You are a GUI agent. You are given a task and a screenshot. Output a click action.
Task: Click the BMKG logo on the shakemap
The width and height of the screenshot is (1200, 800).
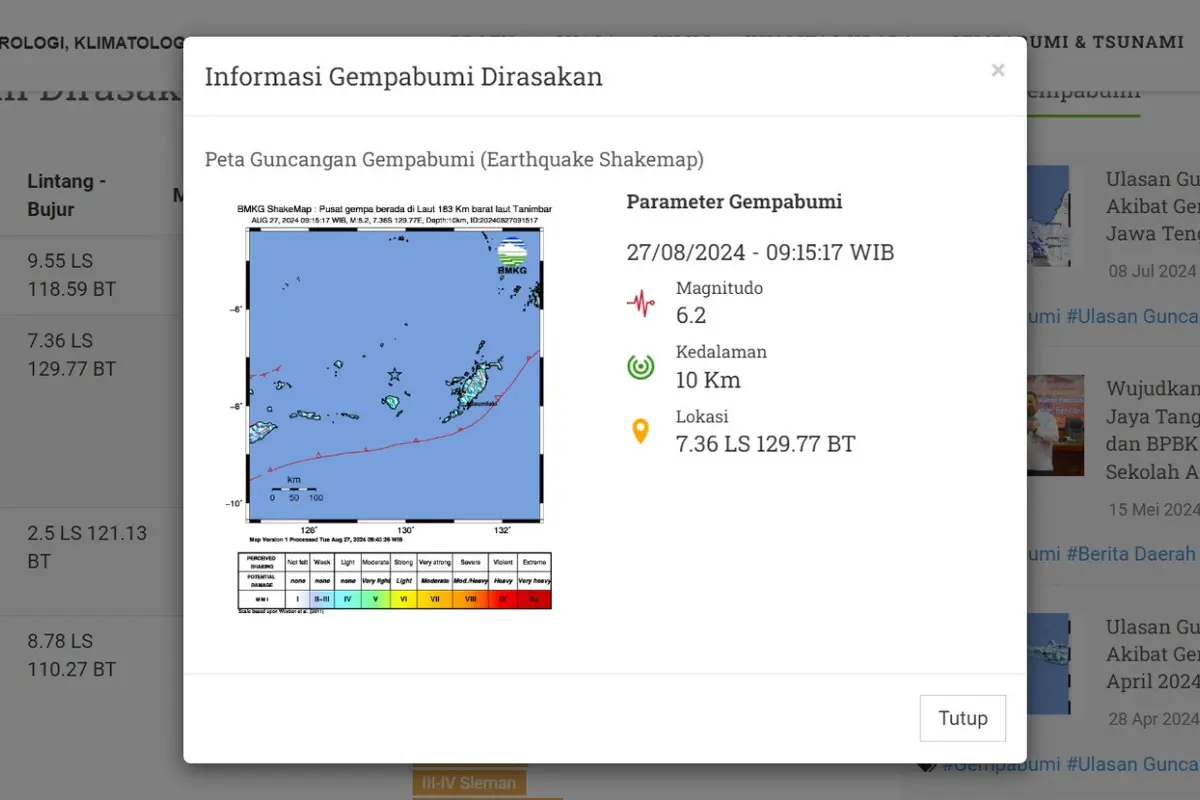click(512, 255)
